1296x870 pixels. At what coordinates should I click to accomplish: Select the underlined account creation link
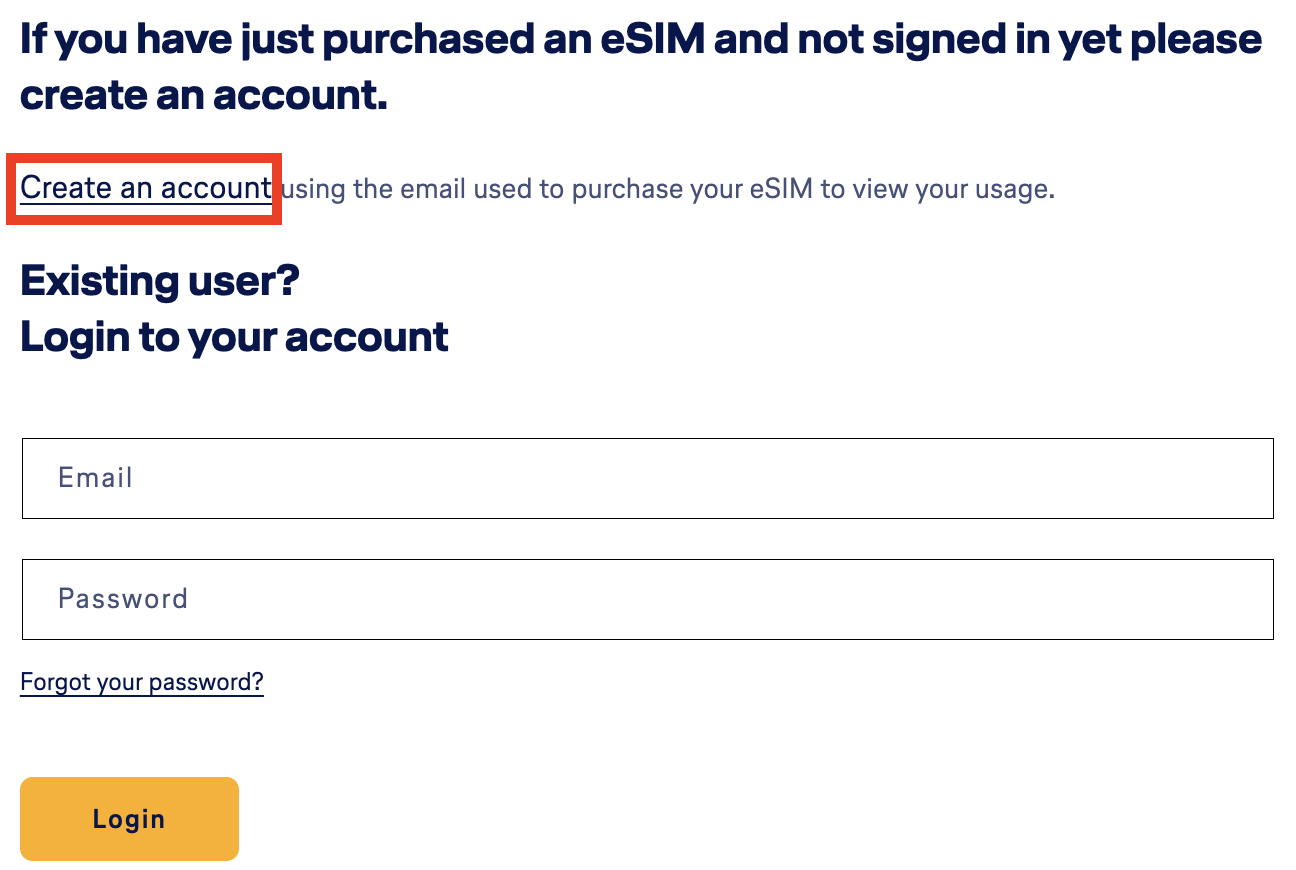click(x=145, y=188)
